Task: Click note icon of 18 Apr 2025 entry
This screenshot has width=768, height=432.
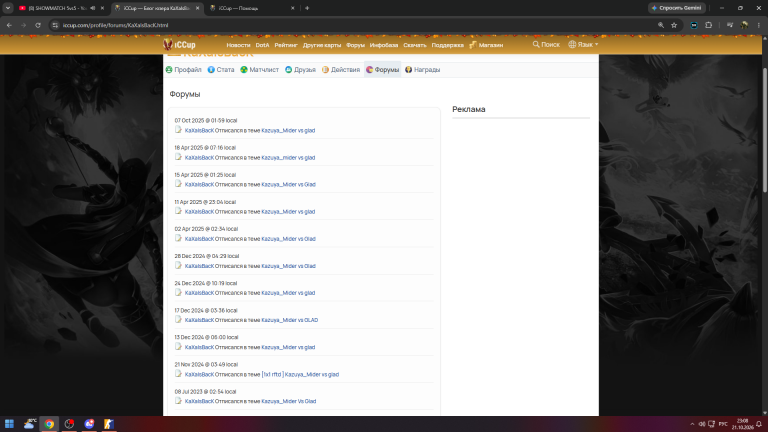Action: (178, 157)
